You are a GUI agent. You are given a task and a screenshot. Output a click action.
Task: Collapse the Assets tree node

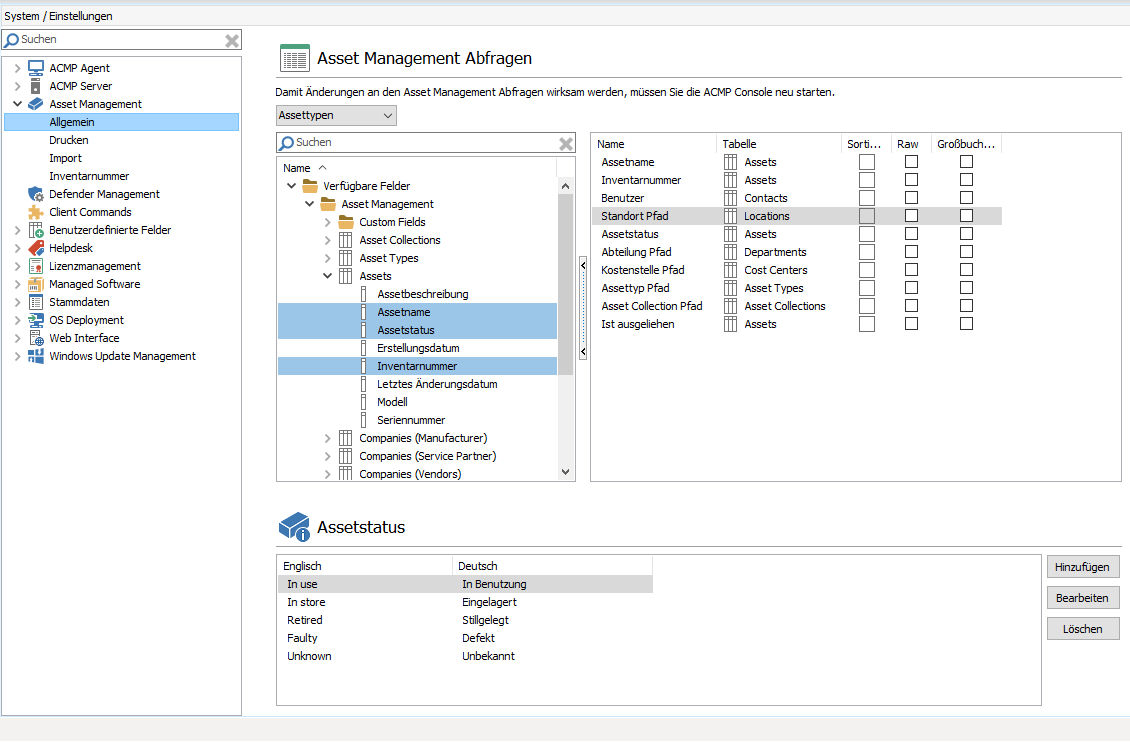329,275
